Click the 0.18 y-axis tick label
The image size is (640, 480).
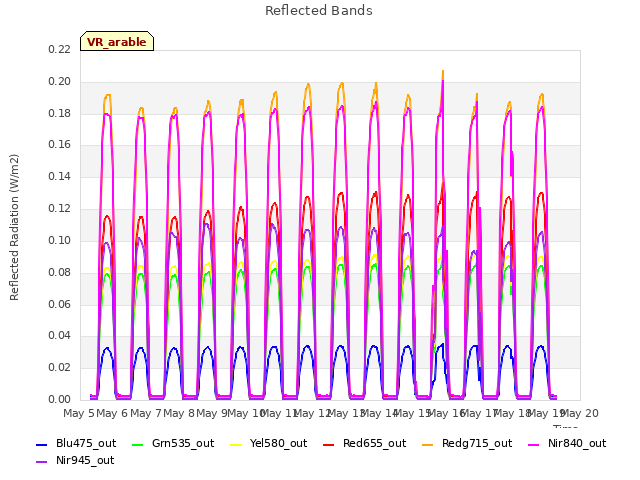click(60, 113)
